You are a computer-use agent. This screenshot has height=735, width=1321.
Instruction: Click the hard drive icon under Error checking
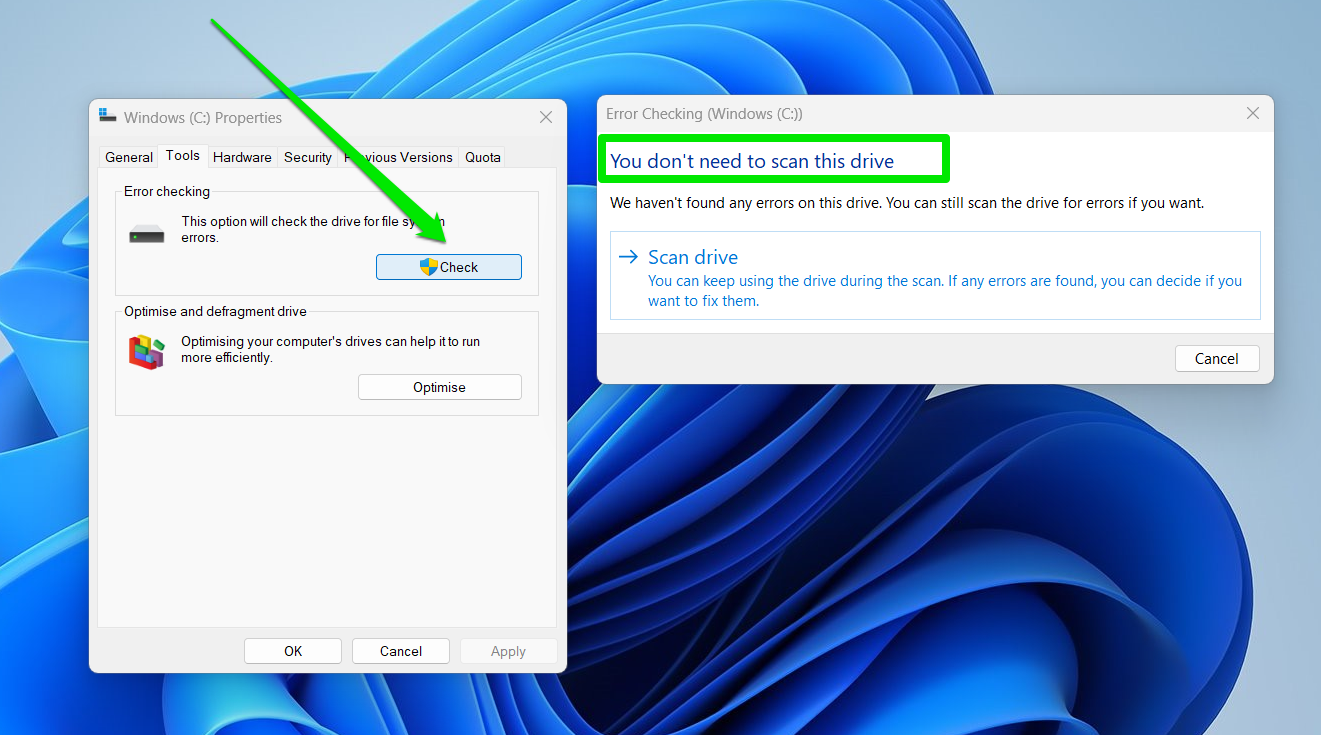pos(147,236)
